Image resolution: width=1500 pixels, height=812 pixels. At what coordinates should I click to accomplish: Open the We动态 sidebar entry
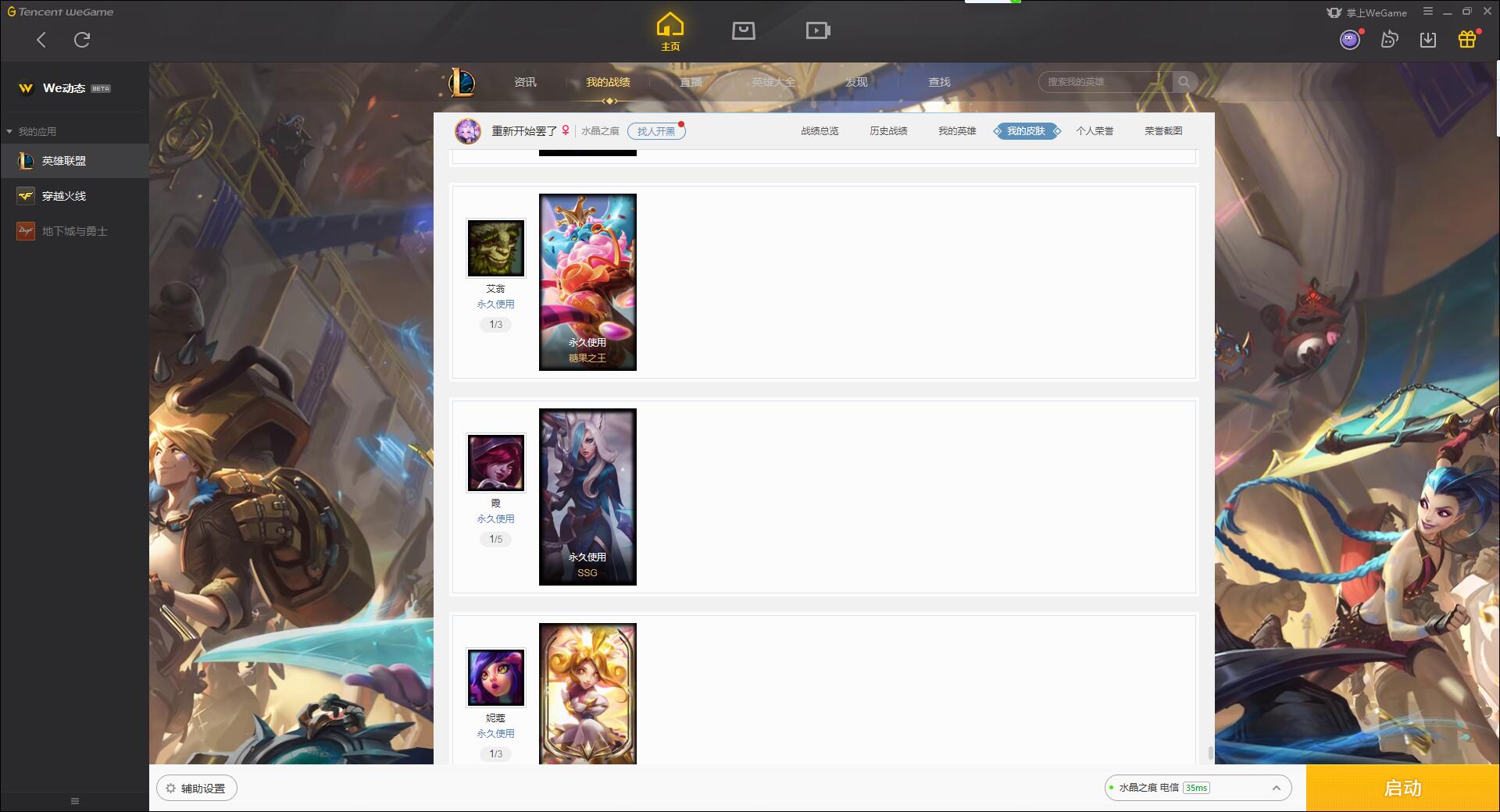[x=75, y=88]
